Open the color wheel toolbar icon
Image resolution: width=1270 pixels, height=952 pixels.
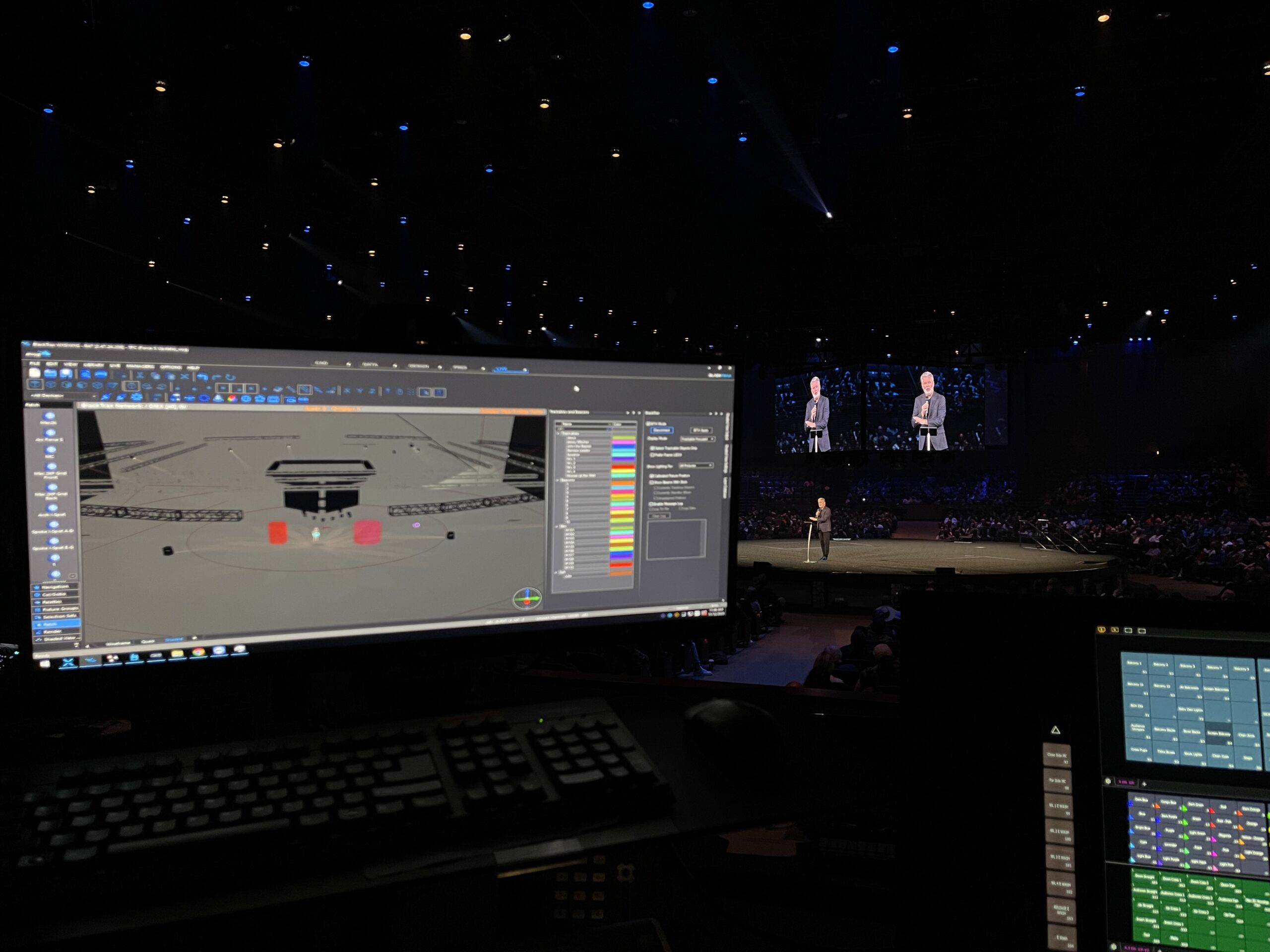coord(232,398)
